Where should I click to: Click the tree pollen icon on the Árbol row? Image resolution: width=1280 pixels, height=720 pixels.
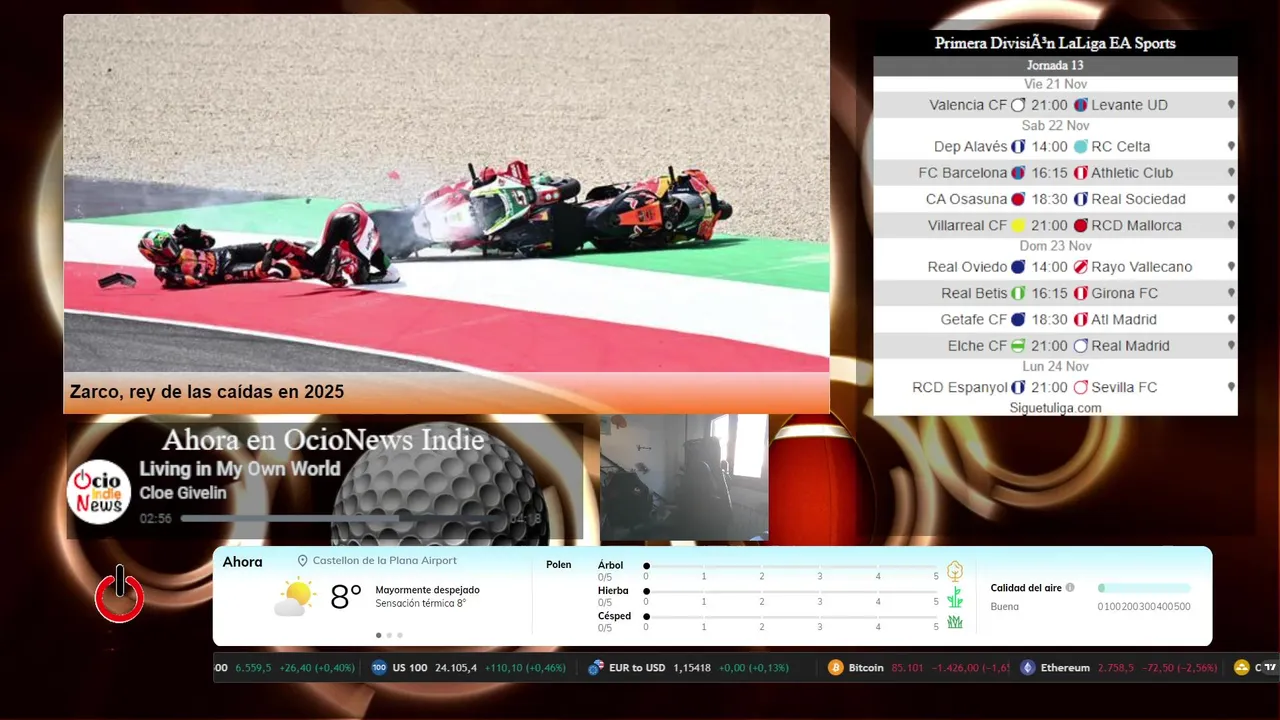955,571
